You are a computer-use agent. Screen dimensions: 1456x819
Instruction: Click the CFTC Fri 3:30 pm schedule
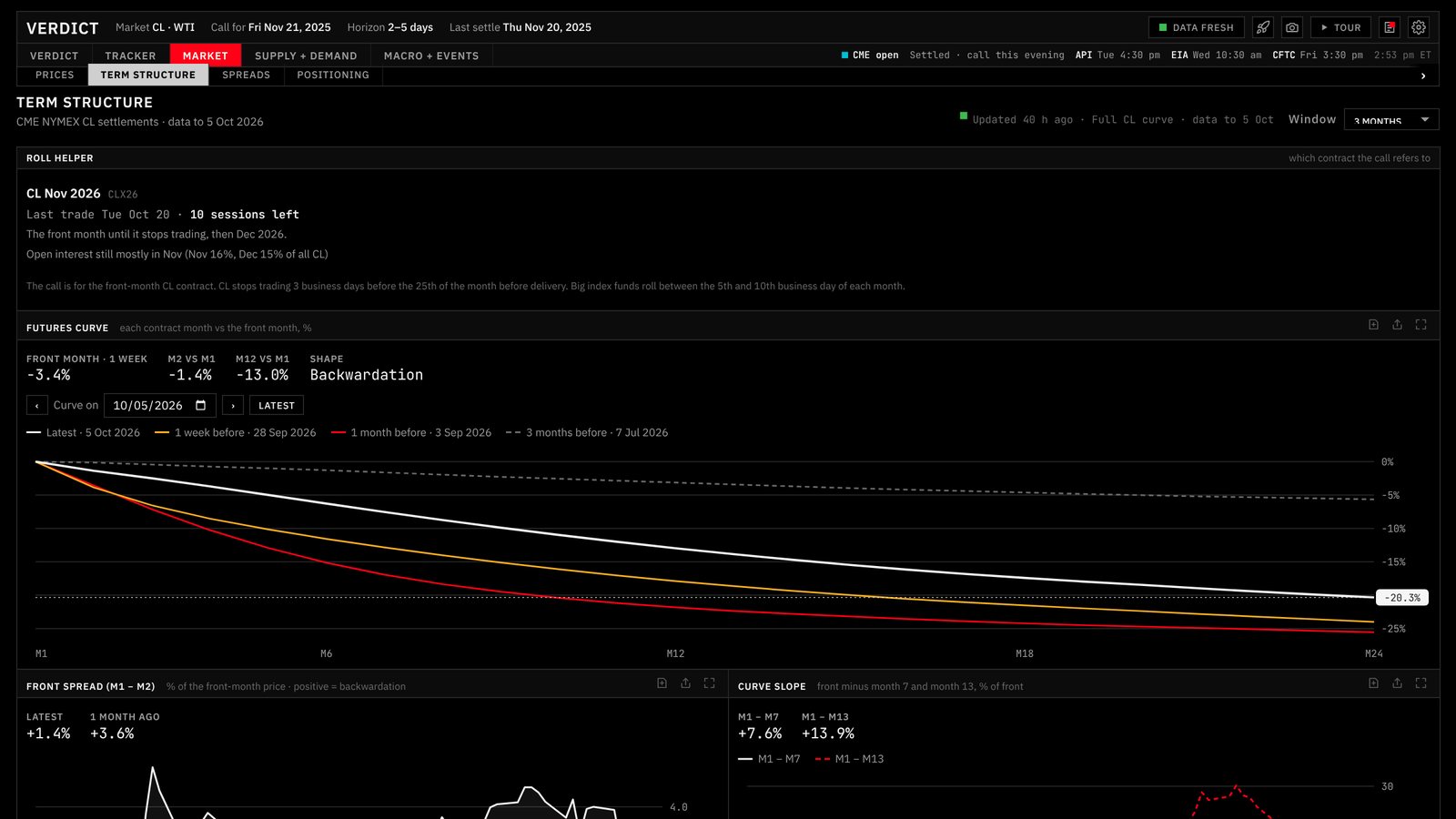coord(1318,56)
